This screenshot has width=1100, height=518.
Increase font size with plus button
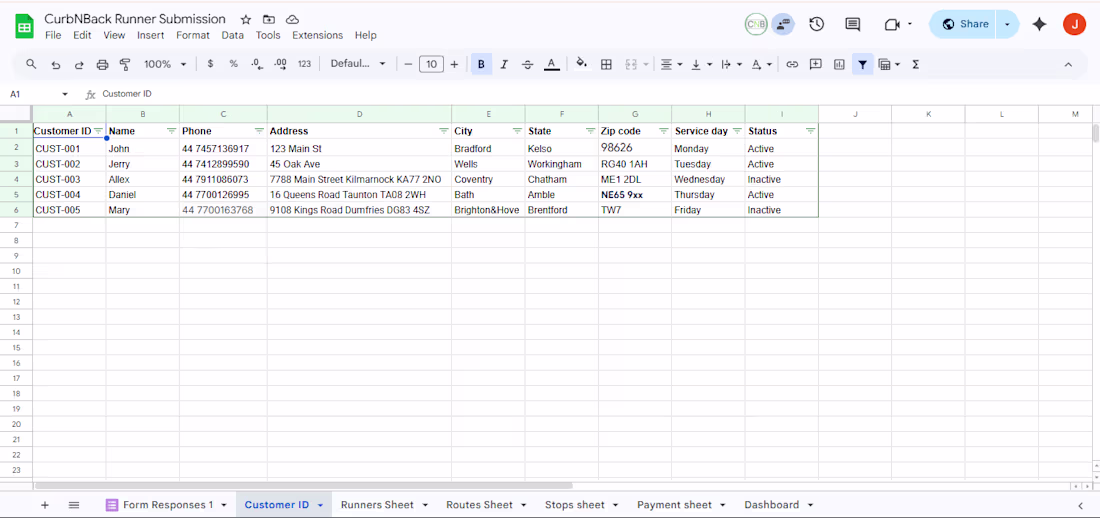[x=454, y=64]
